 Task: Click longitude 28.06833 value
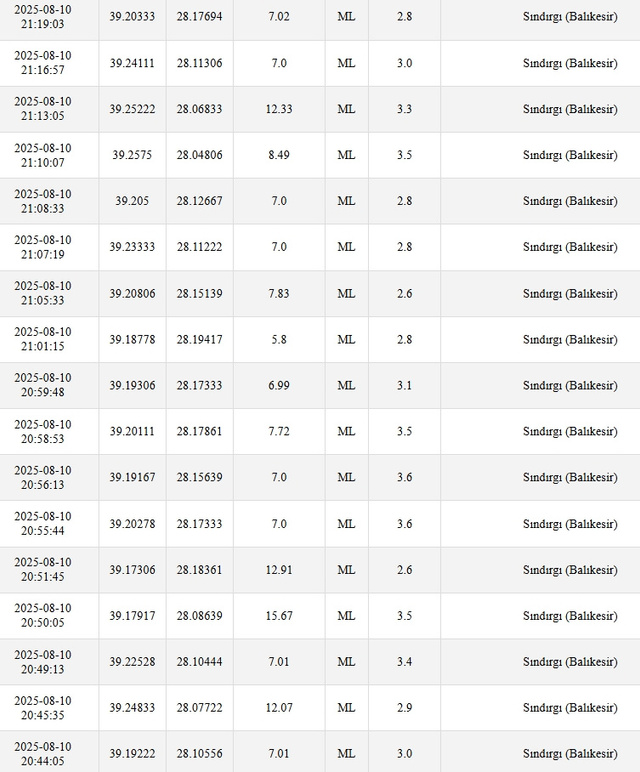tap(199, 109)
